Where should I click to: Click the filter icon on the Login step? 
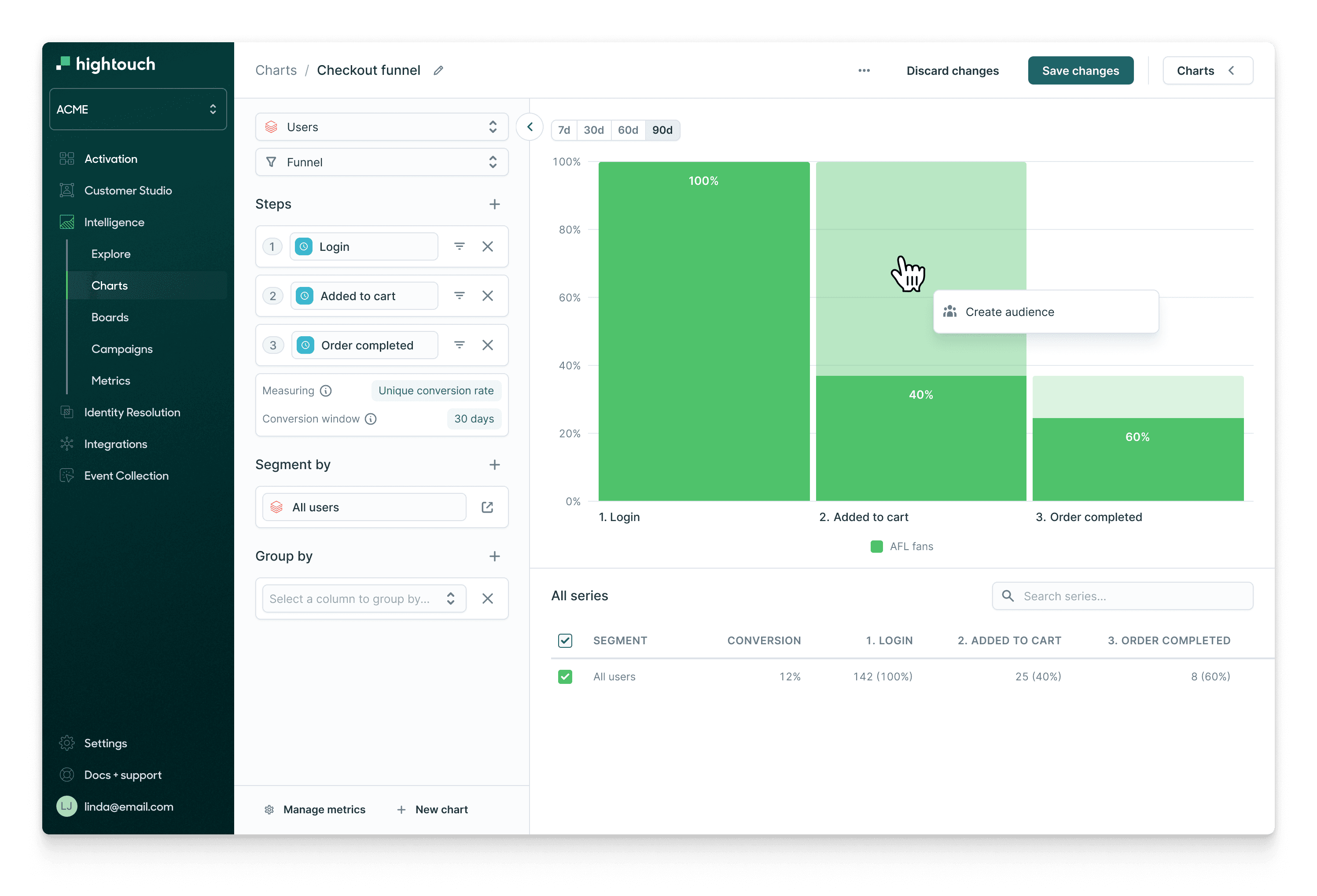pos(459,246)
